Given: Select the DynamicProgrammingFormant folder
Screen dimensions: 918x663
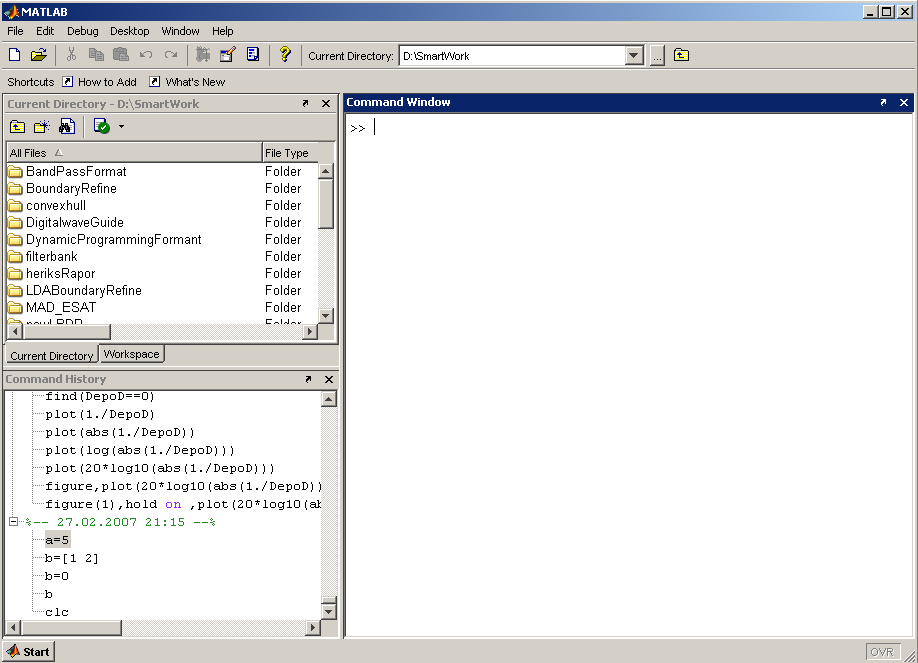Looking at the screenshot, I should click(x=114, y=240).
